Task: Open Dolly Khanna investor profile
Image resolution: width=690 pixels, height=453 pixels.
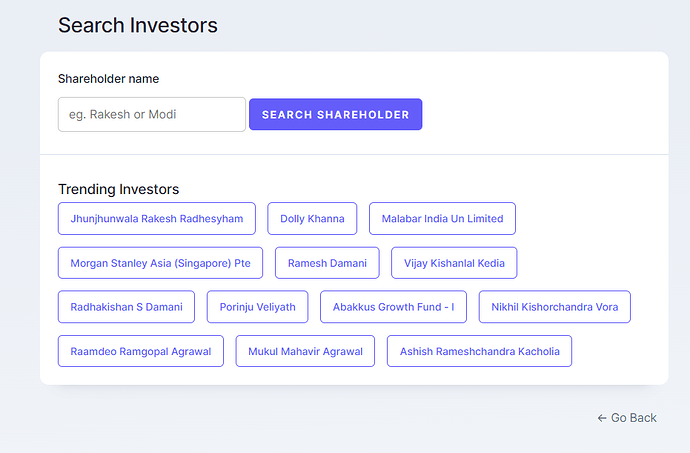Action: pyautogui.click(x=312, y=218)
